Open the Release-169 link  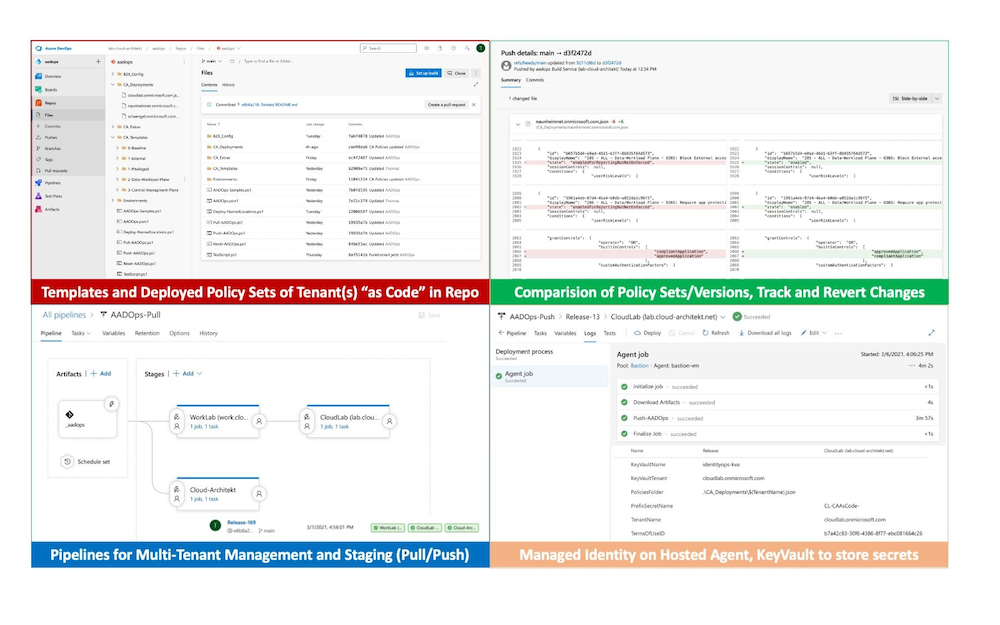pos(241,522)
